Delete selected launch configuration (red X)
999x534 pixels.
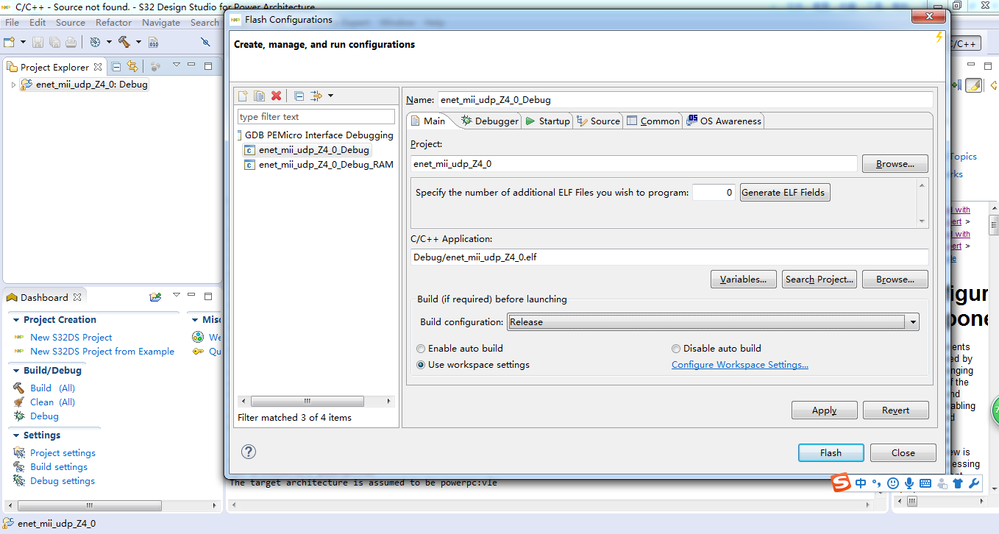[276, 96]
